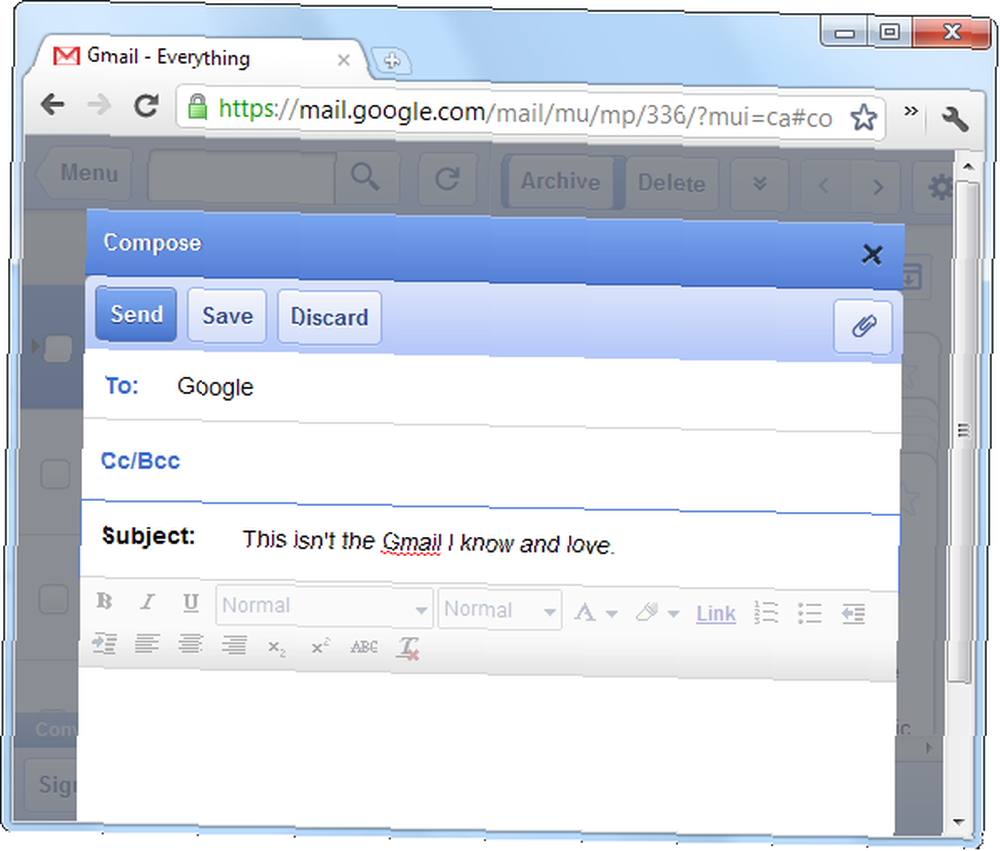Viewport: 1000px width, 851px height.
Task: Close the Compose dialog with the X
Action: point(872,255)
